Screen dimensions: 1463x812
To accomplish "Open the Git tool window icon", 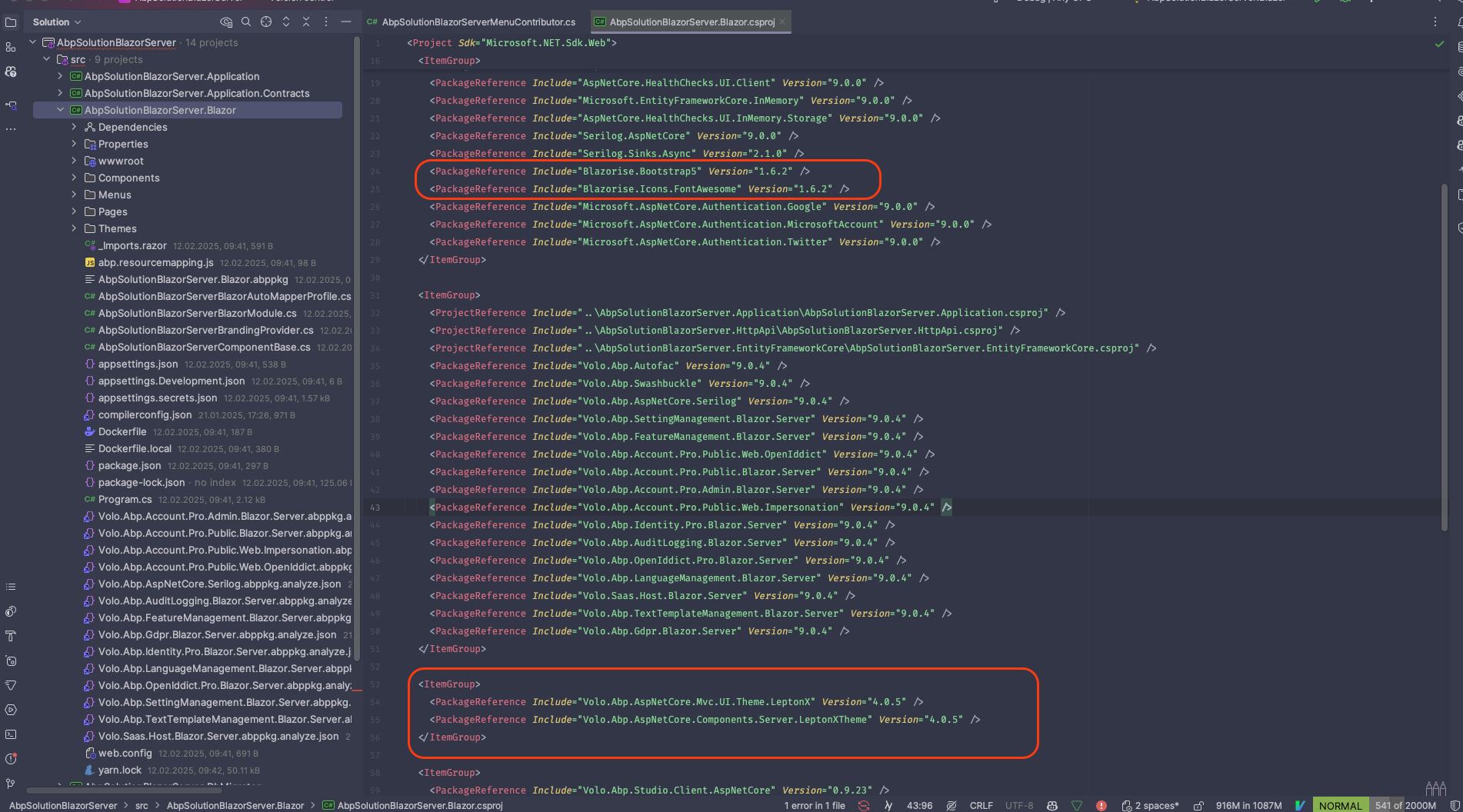I will click(11, 784).
